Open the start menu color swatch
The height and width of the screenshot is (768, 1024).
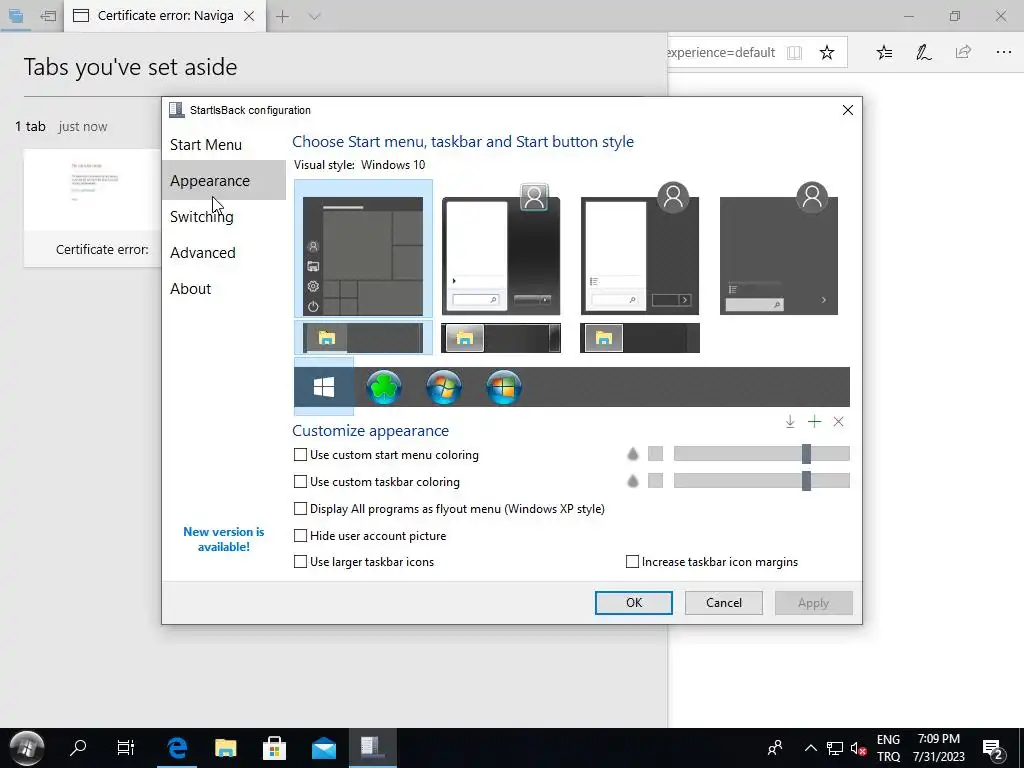656,454
